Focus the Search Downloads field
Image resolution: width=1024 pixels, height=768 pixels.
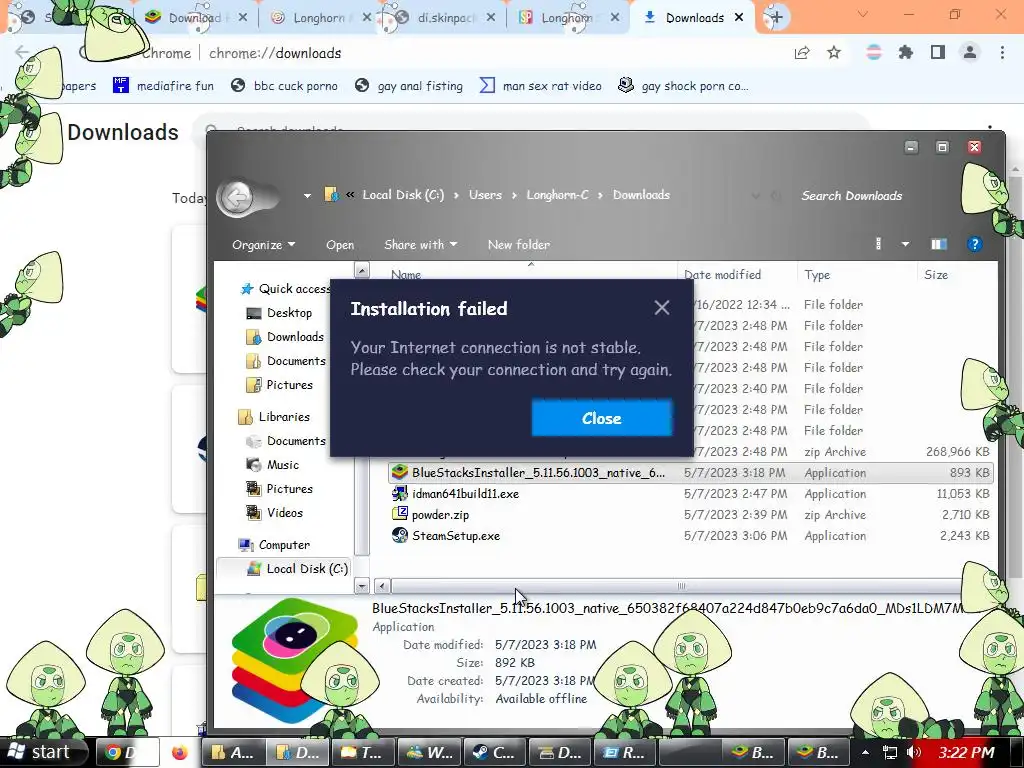[852, 196]
